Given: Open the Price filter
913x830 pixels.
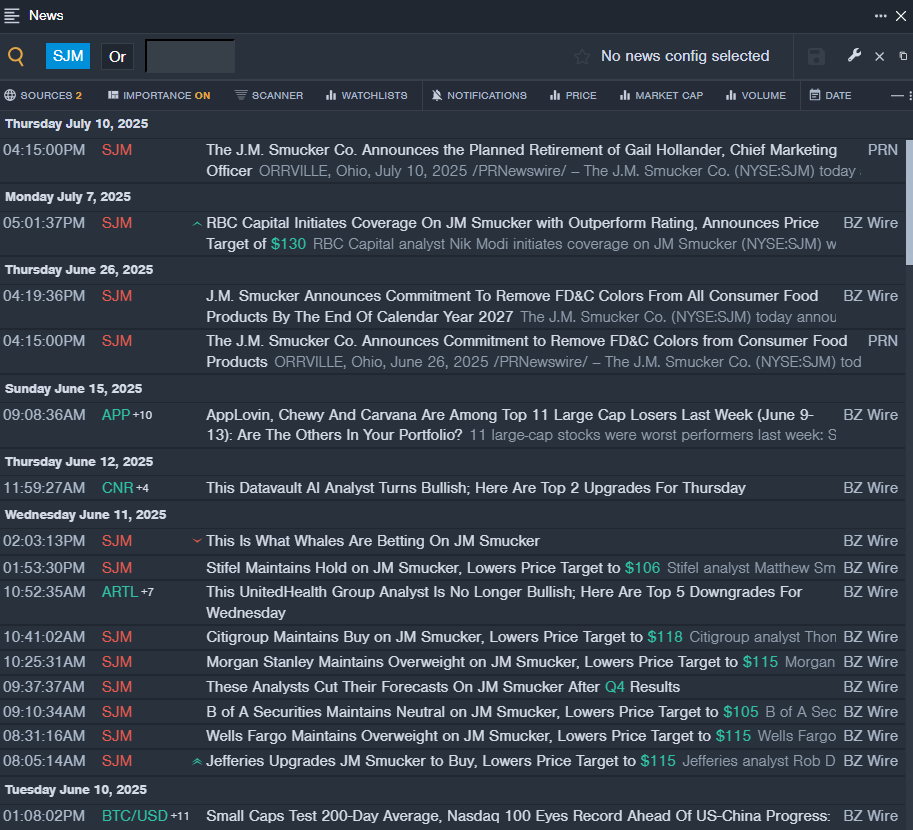Looking at the screenshot, I should coord(573,96).
